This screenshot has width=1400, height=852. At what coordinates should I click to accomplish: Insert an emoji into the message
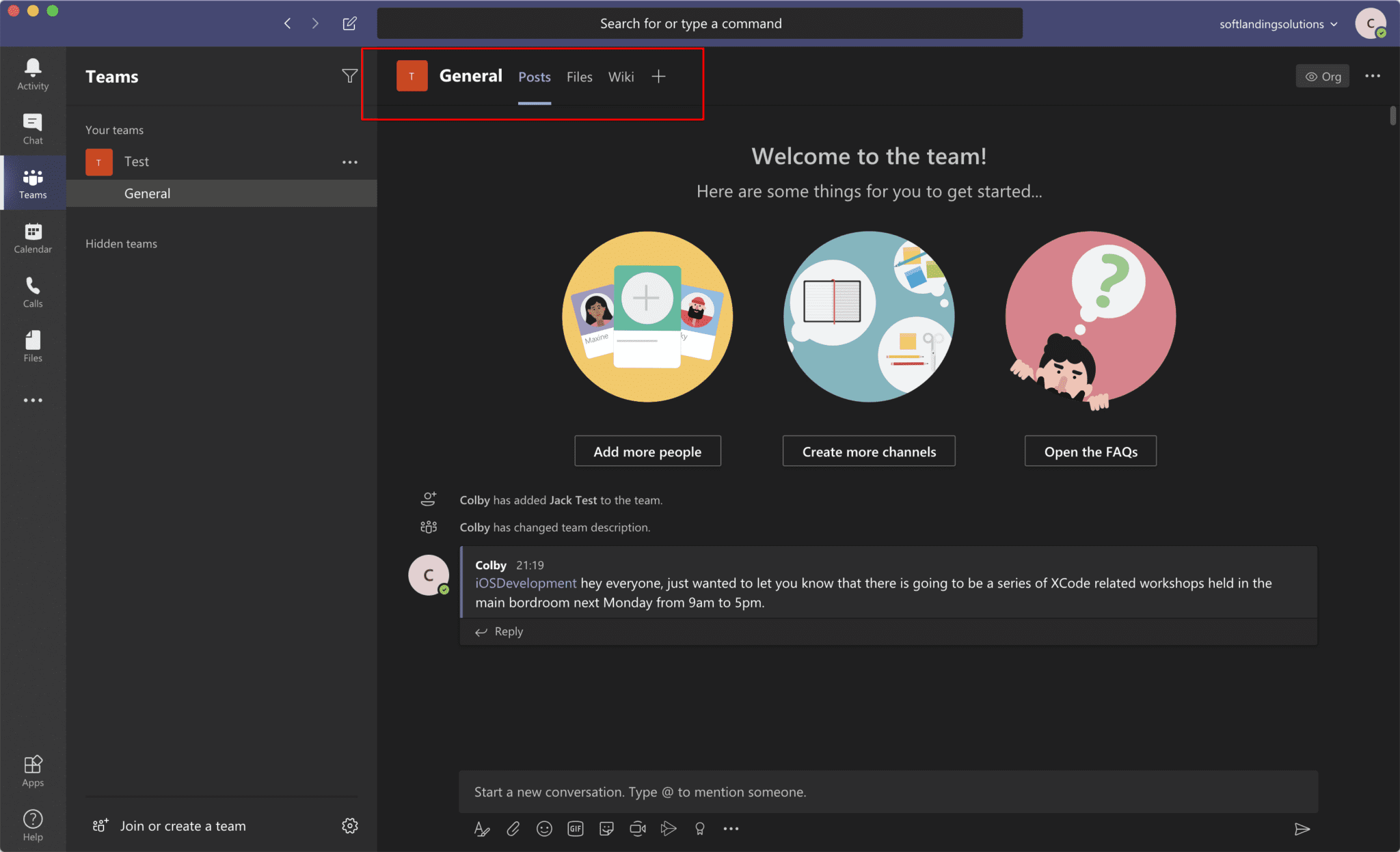(544, 828)
